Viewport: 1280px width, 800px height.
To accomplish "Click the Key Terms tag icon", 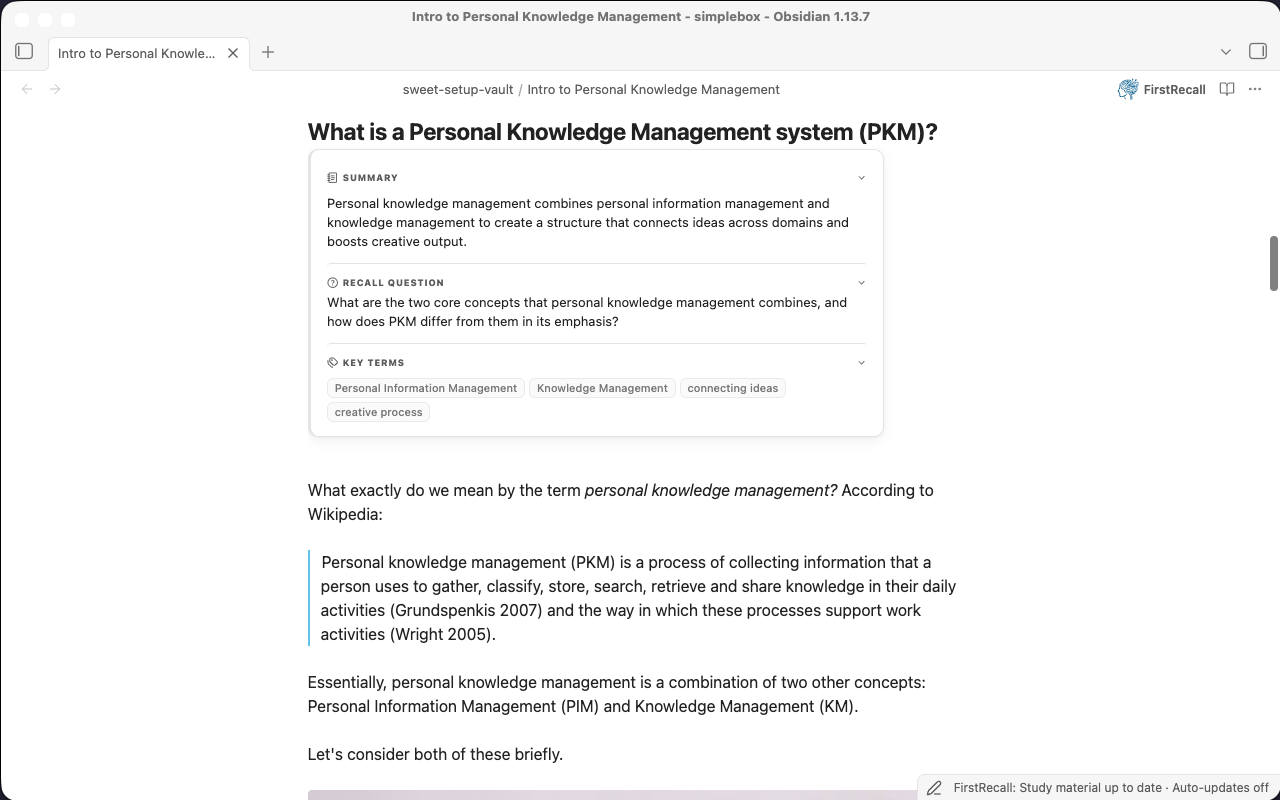I will (332, 363).
